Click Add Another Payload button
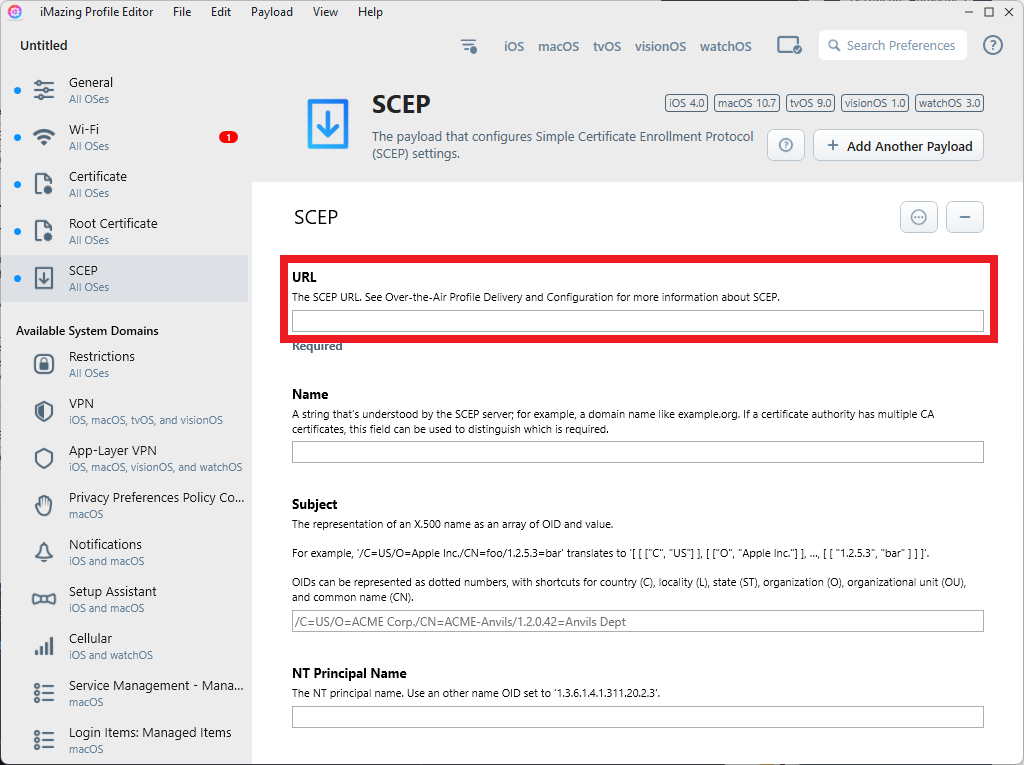This screenshot has width=1024, height=765. [898, 146]
